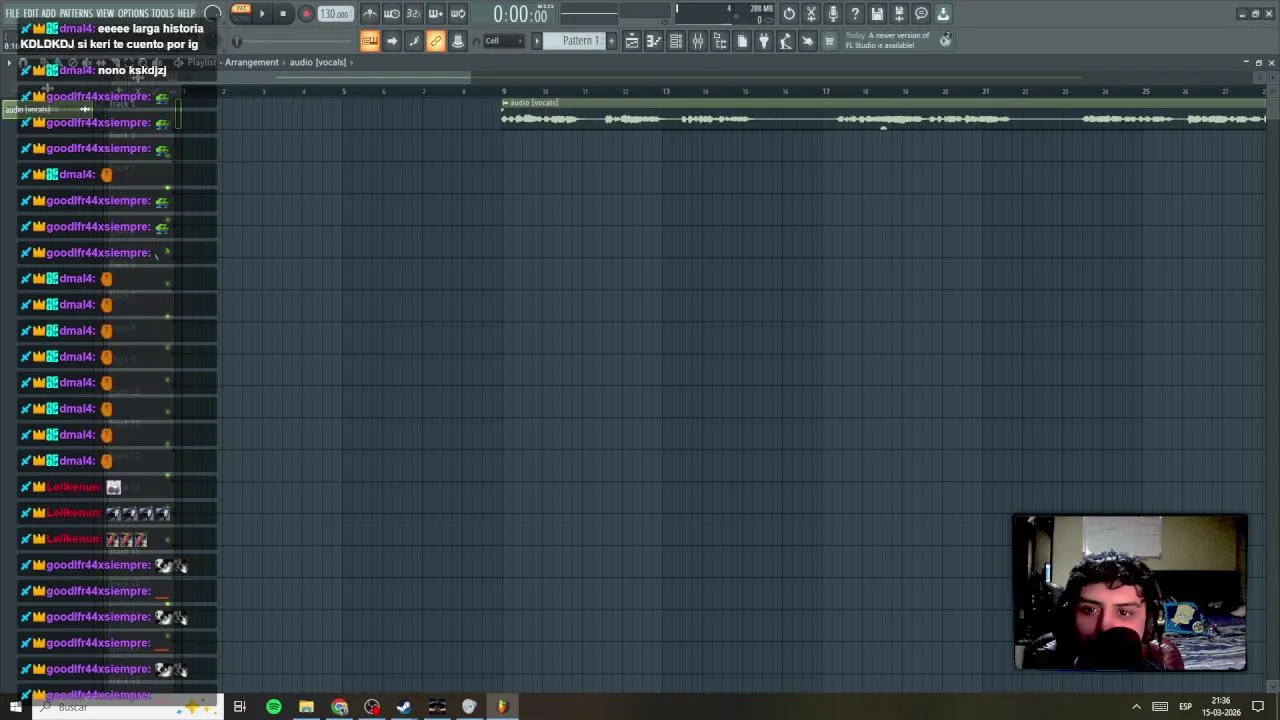
Task: Open the Browser view icon
Action: coord(720,41)
